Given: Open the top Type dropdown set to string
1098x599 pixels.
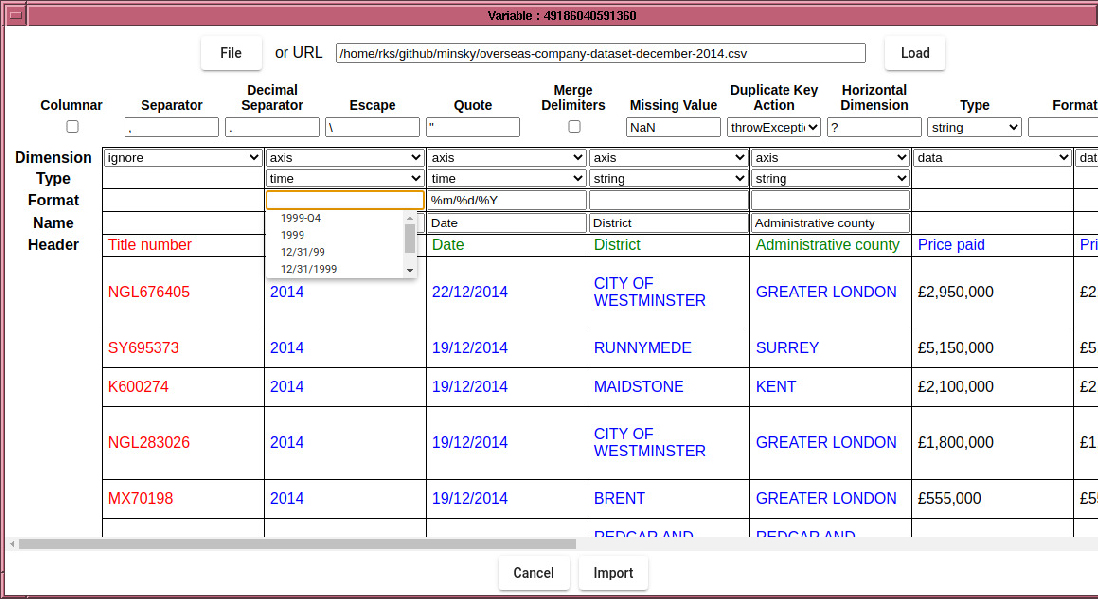Looking at the screenshot, I should click(974, 128).
